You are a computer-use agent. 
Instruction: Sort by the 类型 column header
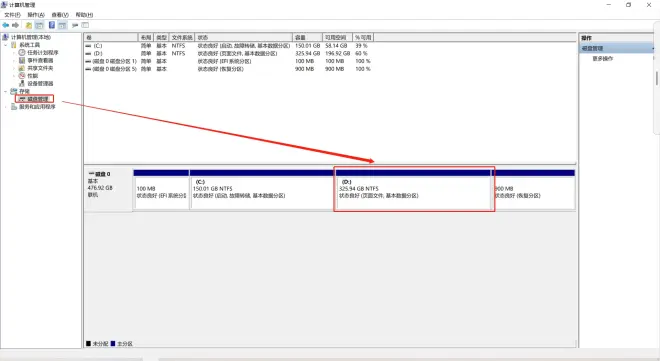161,37
